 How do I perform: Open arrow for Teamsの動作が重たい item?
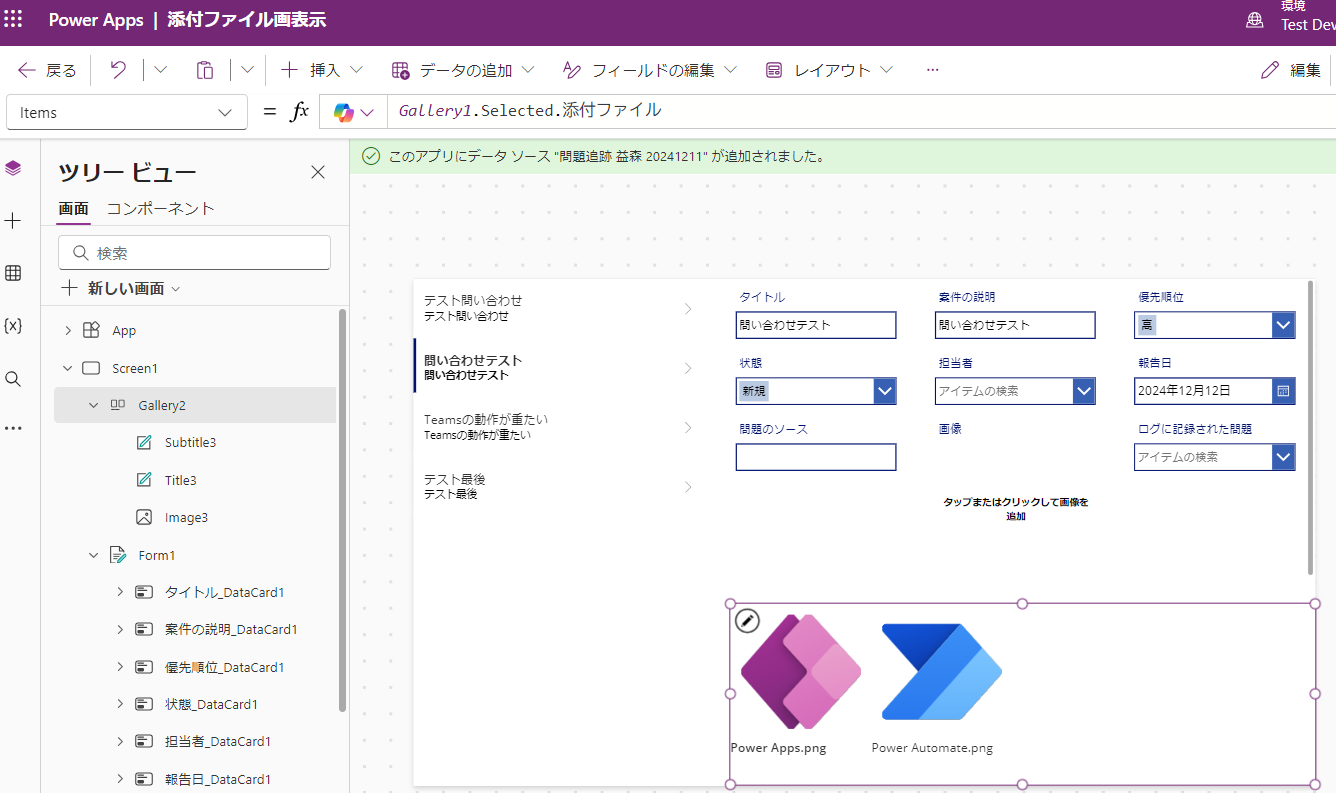pos(688,428)
